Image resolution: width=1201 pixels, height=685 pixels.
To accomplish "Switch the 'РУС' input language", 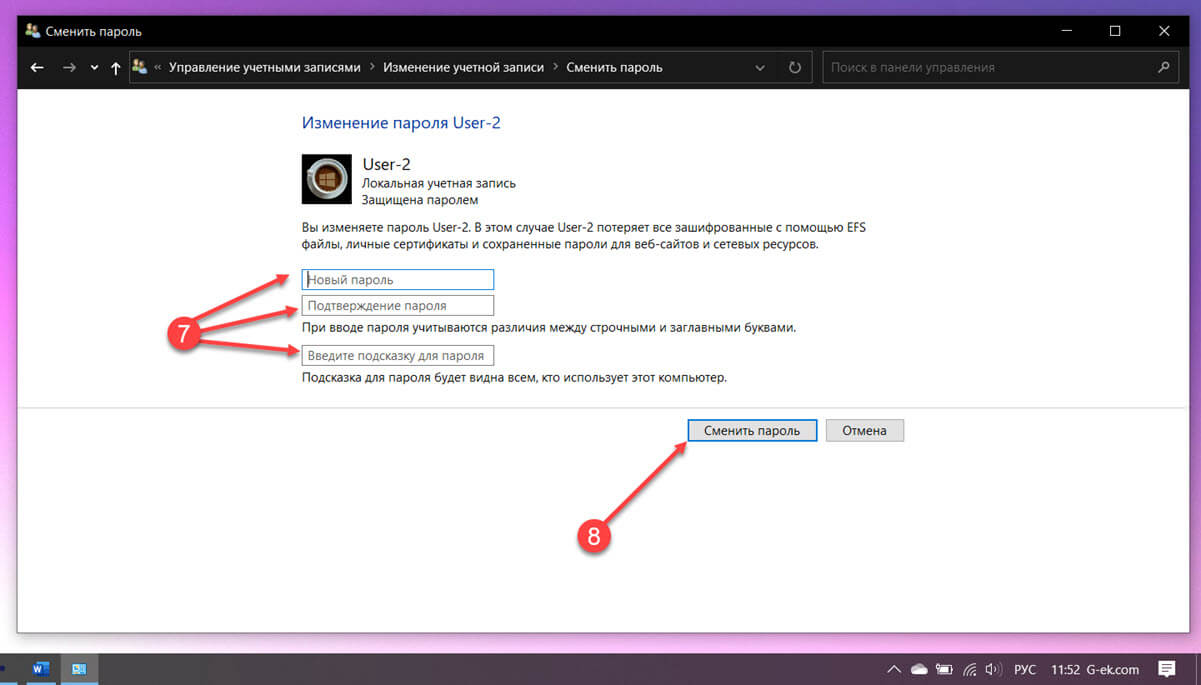I will (1025, 669).
